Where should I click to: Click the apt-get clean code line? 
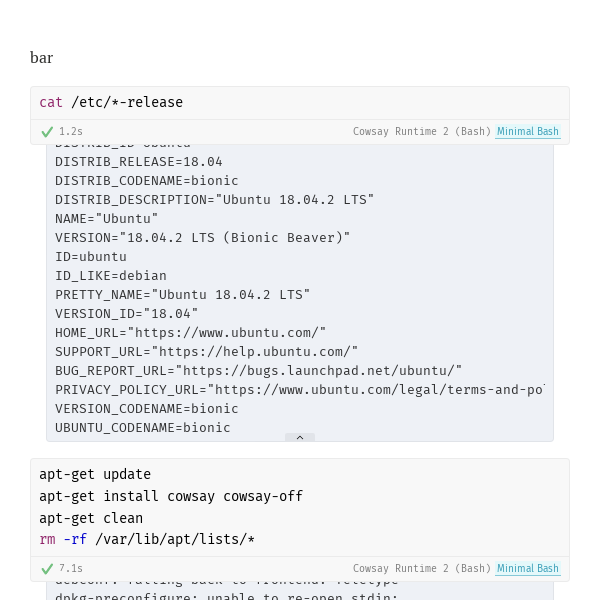click(91, 518)
